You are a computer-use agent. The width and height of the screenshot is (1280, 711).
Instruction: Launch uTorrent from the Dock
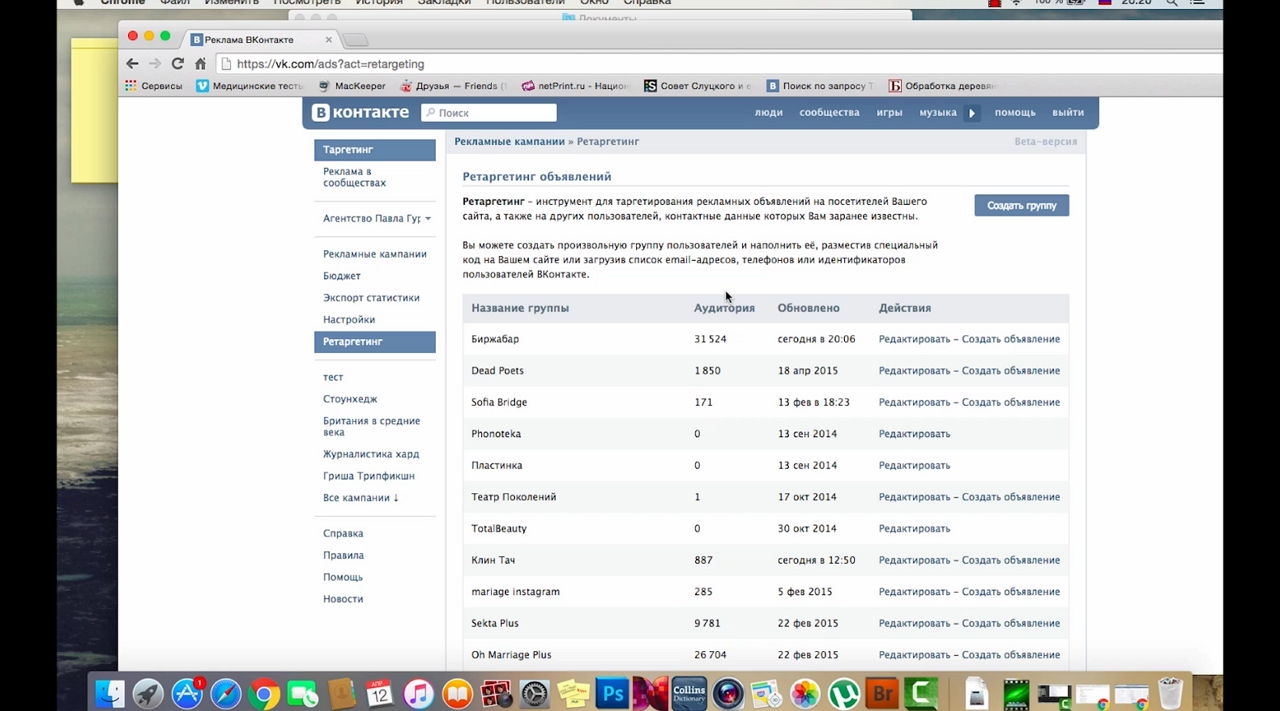tap(843, 693)
